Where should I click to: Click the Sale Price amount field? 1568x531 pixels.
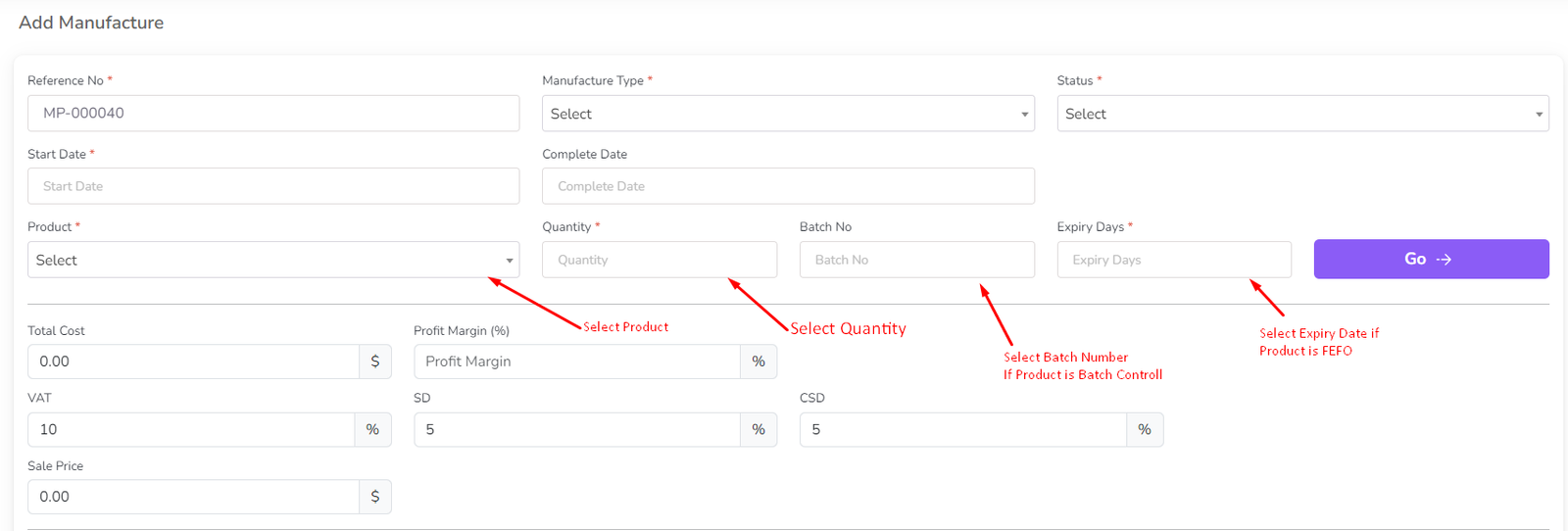pyautogui.click(x=193, y=497)
